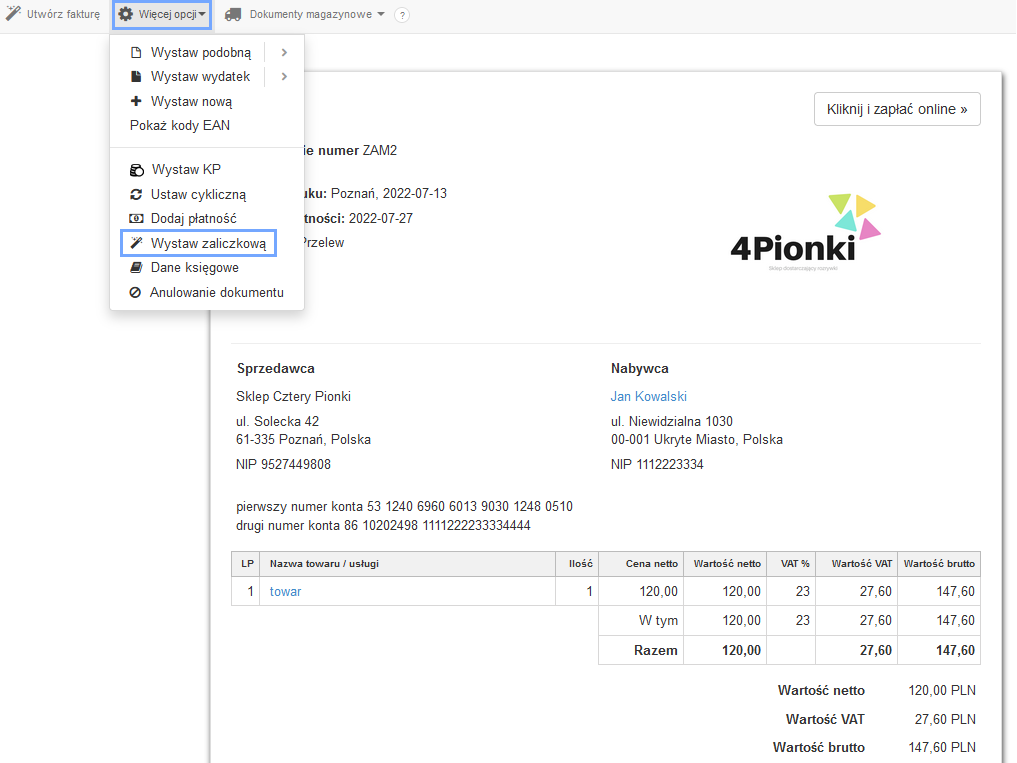Screen dimensions: 1017x763
Task: Click the address ul. Niewidzialna 1030
Action: coord(672,422)
